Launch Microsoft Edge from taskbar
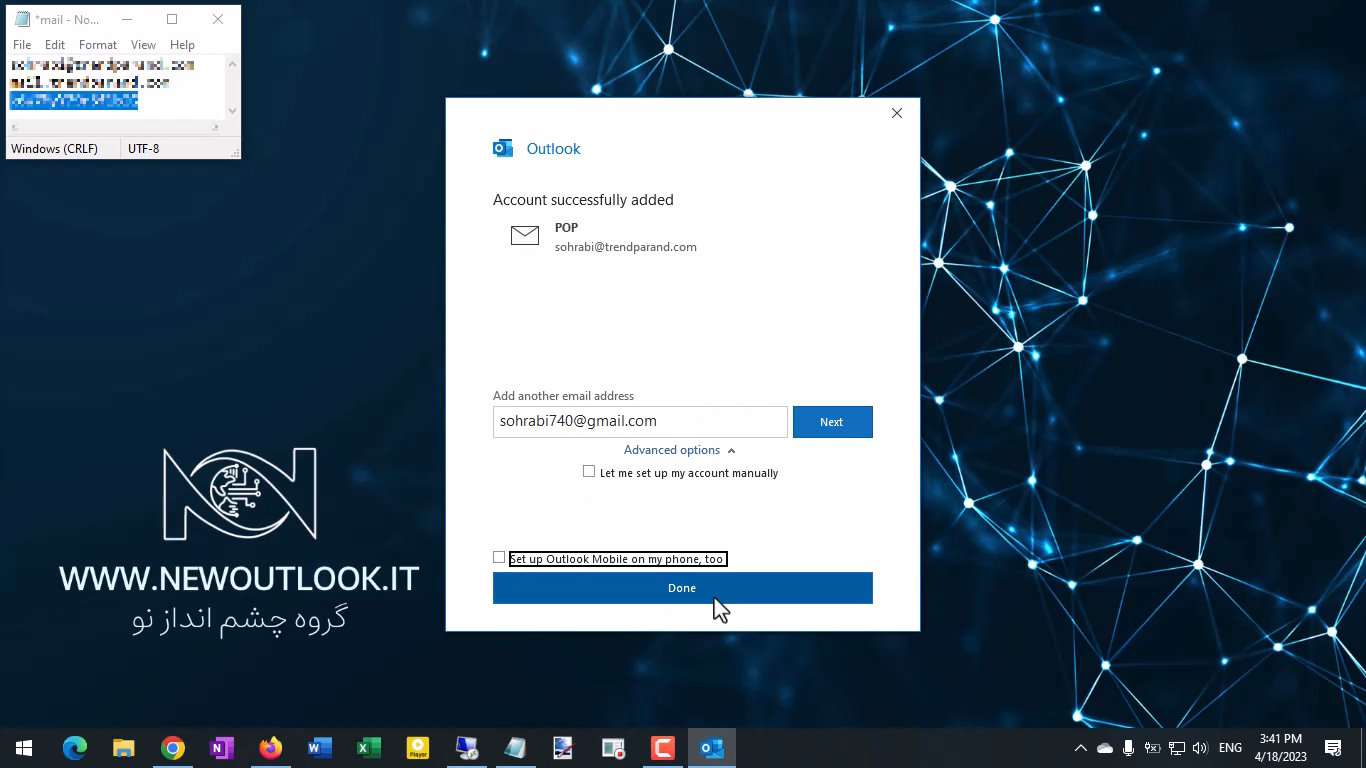This screenshot has height=768, width=1366. [75, 748]
